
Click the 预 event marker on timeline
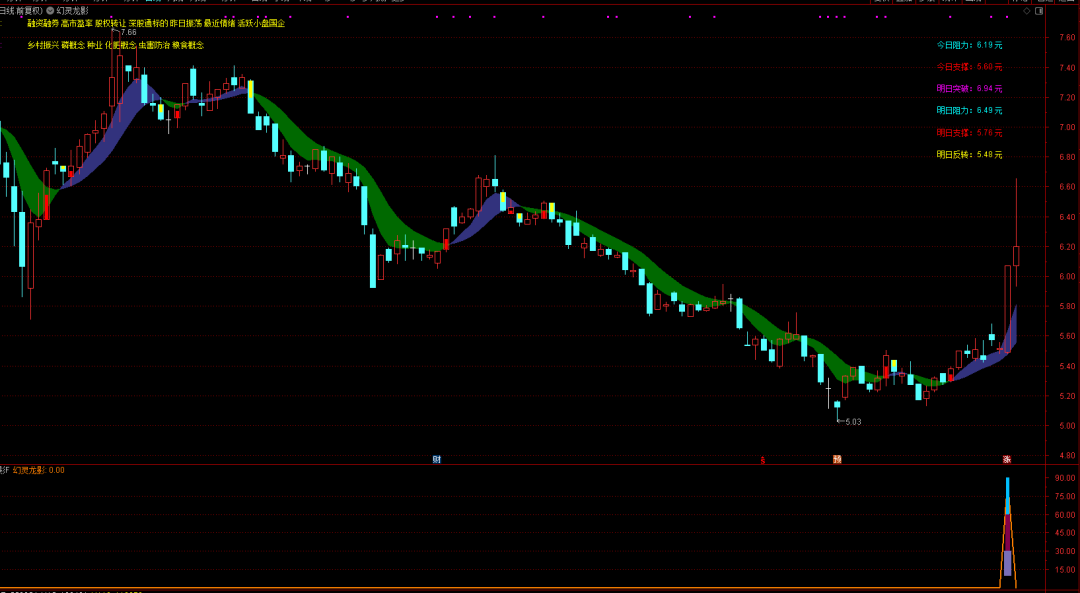pos(837,459)
